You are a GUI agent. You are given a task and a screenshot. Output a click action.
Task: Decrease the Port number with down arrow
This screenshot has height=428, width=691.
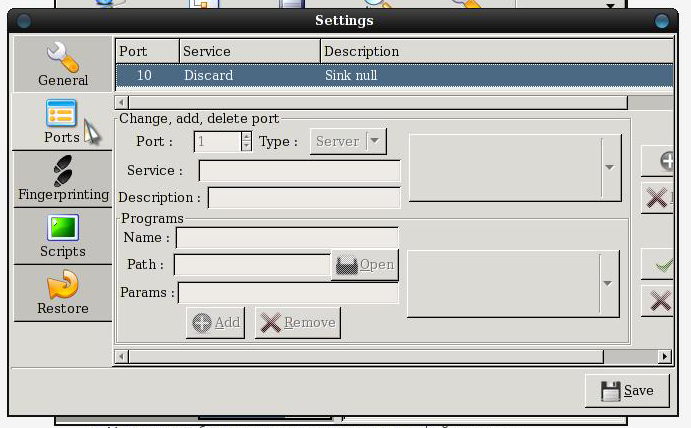pos(247,146)
